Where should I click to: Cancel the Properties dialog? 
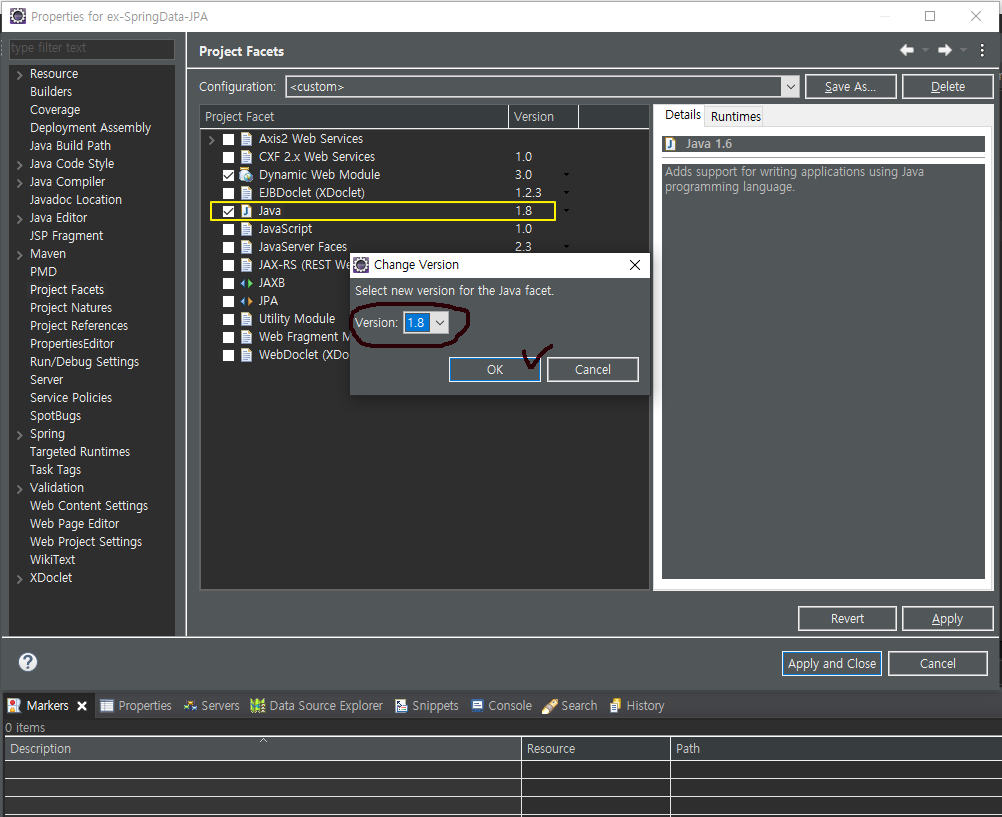pyautogui.click(x=937, y=664)
